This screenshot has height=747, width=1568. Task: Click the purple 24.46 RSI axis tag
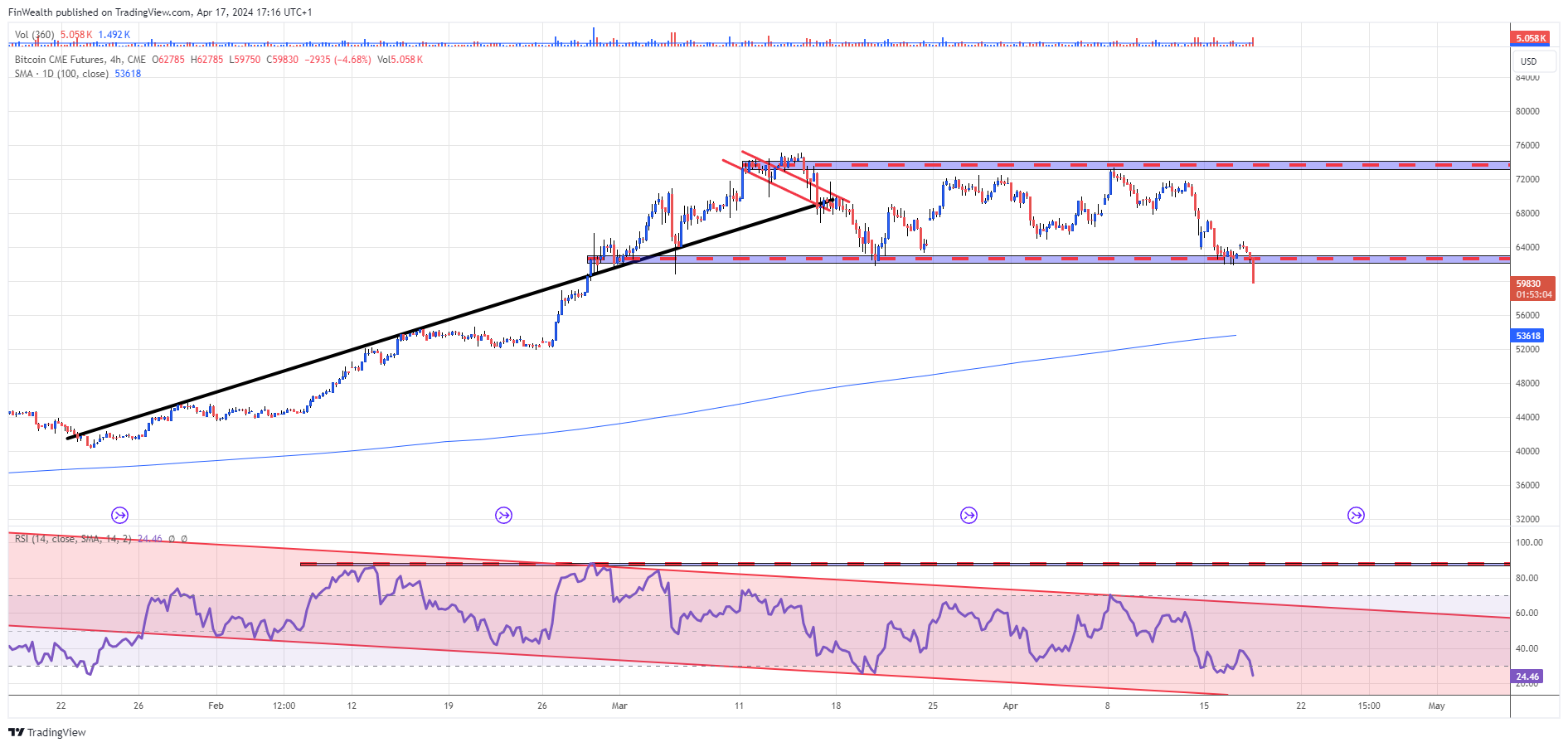1527,677
